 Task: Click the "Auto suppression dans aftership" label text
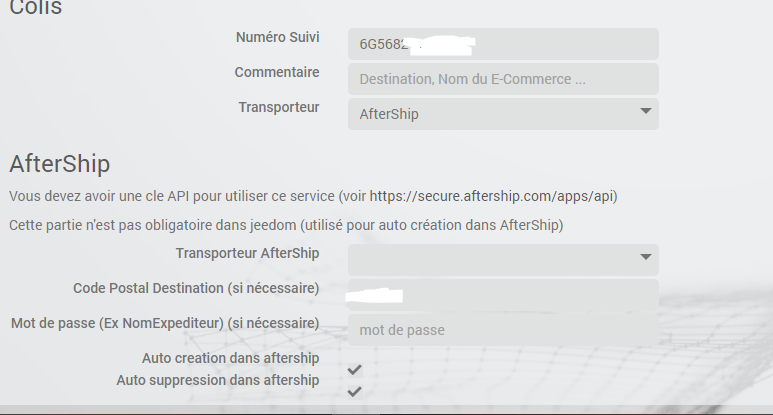(217, 380)
